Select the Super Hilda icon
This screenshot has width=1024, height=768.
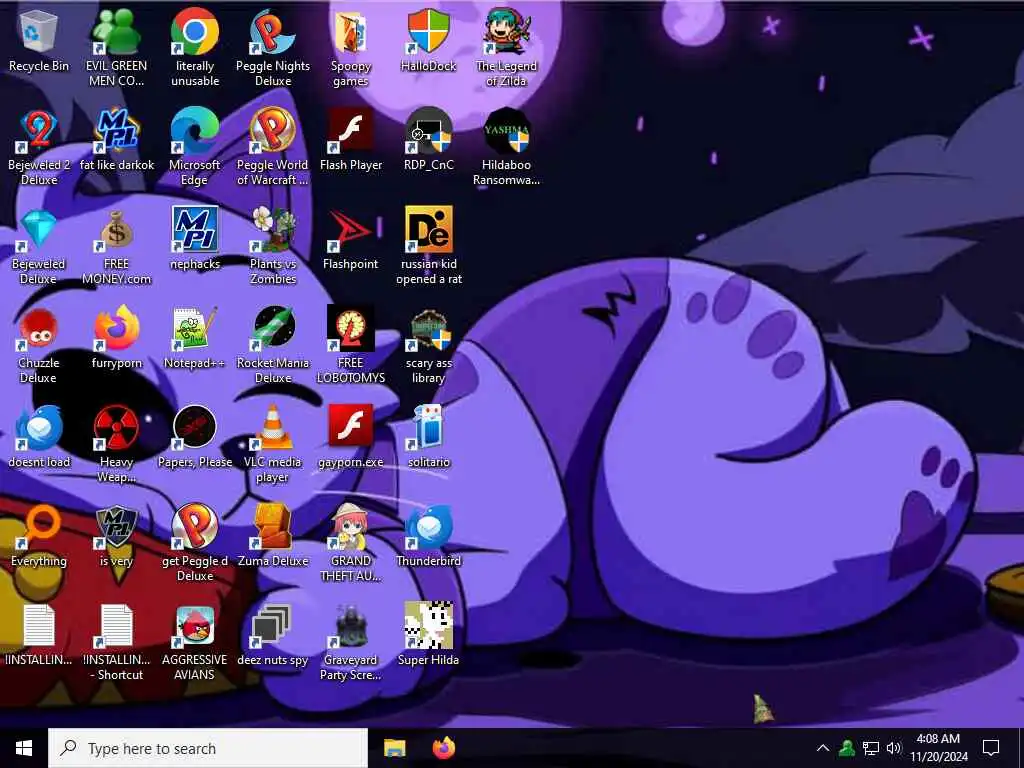coord(428,626)
